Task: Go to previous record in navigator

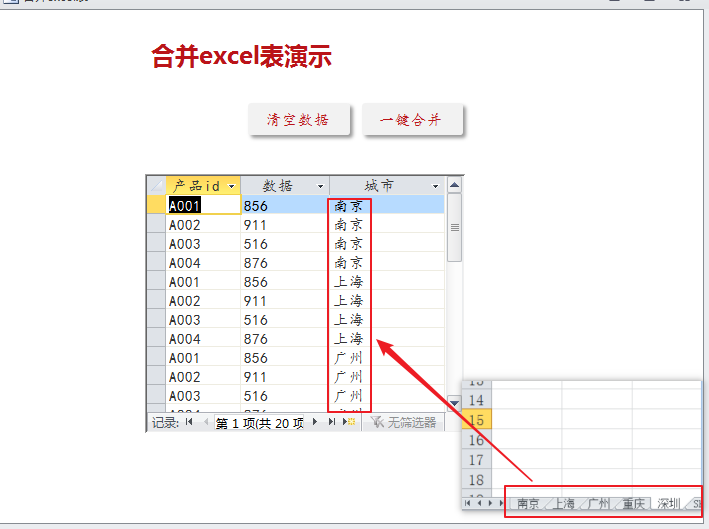Action: (x=206, y=422)
